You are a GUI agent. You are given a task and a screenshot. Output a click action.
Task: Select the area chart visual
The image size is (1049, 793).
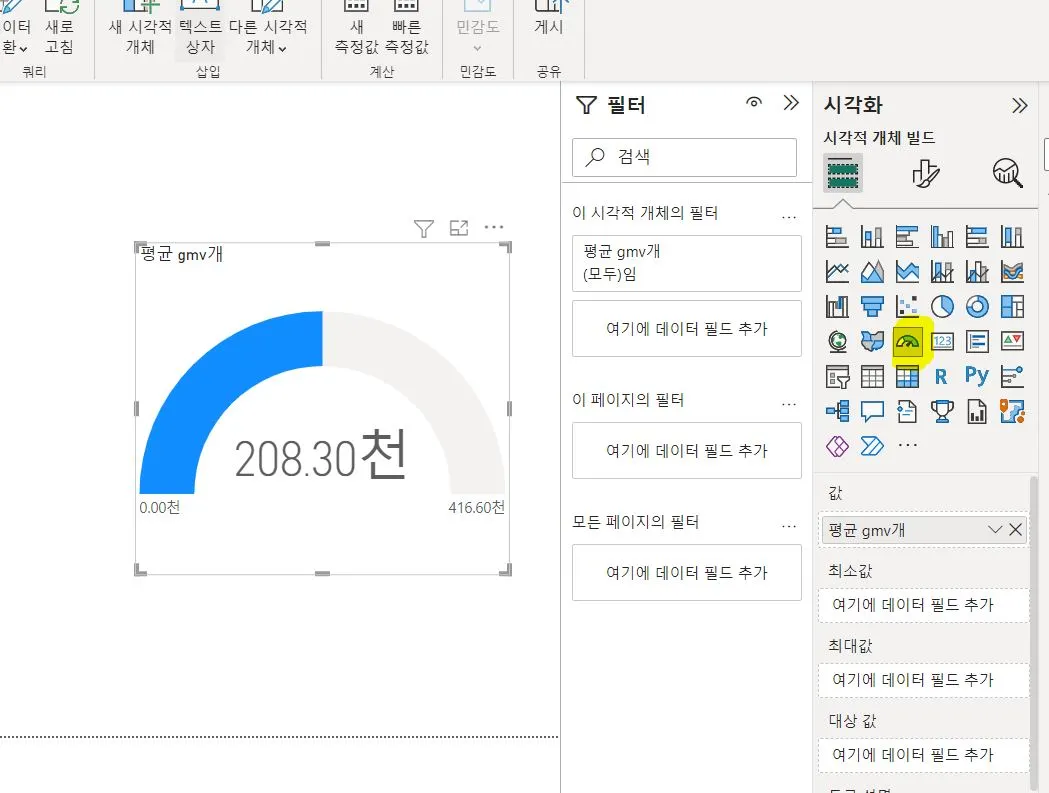click(872, 272)
